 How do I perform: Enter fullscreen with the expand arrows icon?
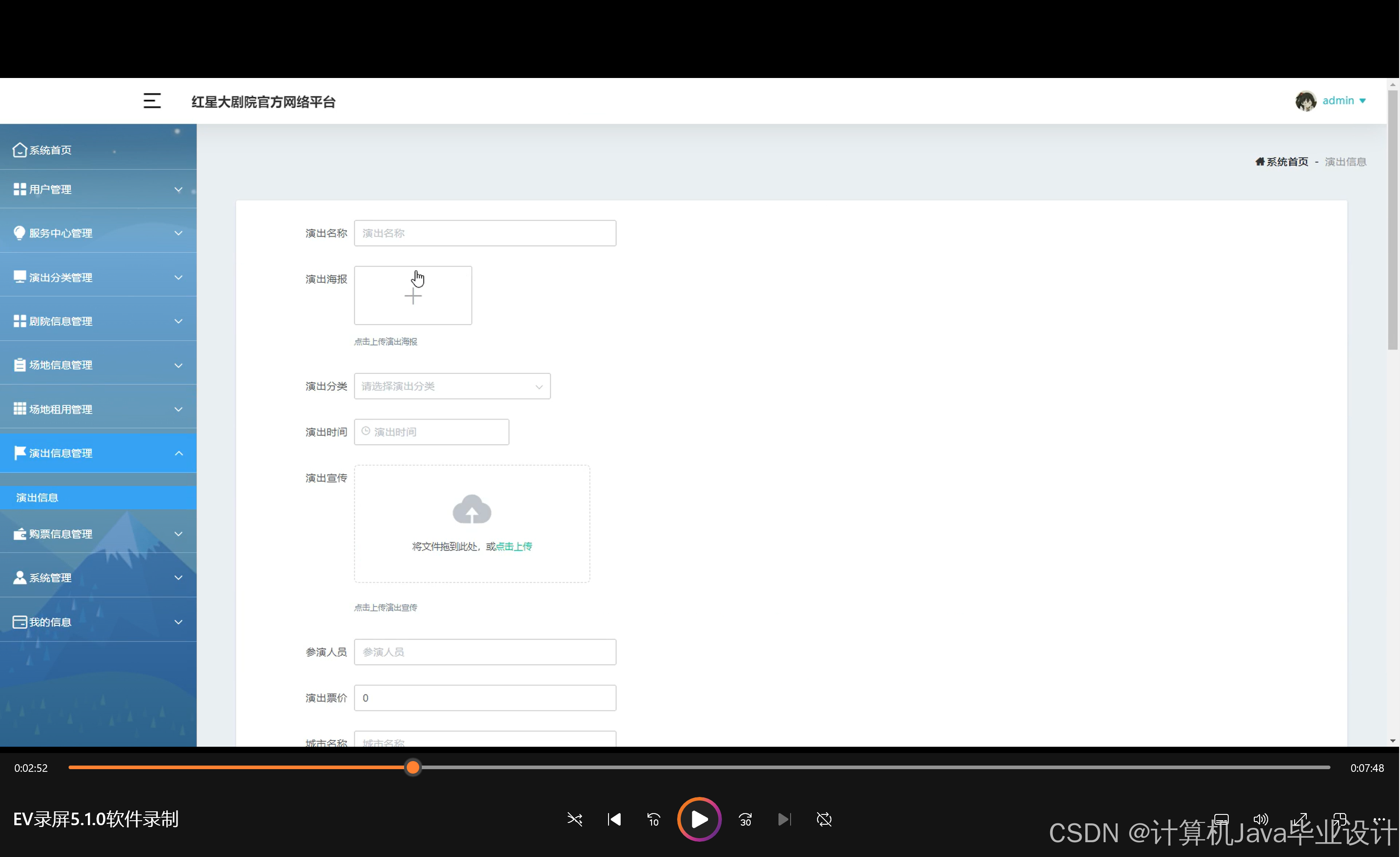(1300, 818)
